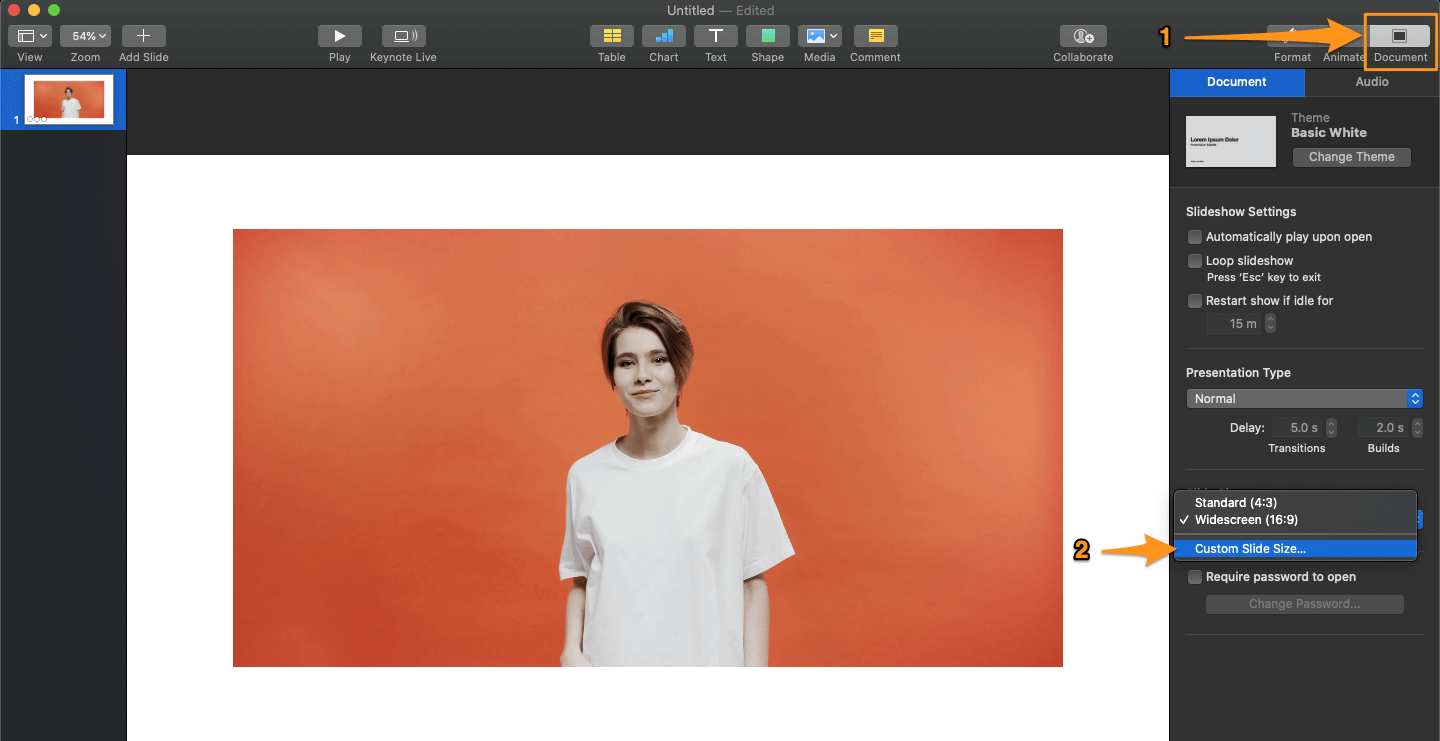Open Keynote Live
This screenshot has width=1440, height=741.
tap(403, 36)
